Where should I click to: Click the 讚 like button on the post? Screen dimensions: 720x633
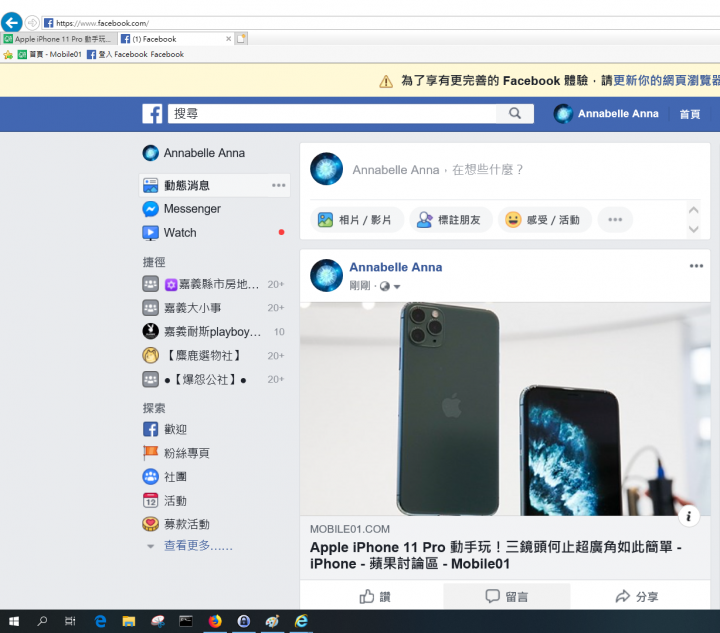point(374,596)
